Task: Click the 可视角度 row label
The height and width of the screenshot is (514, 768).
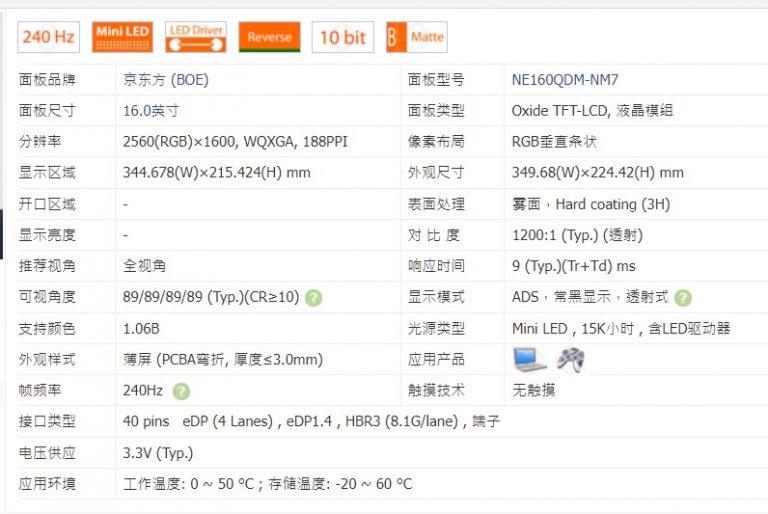Action: (x=47, y=297)
